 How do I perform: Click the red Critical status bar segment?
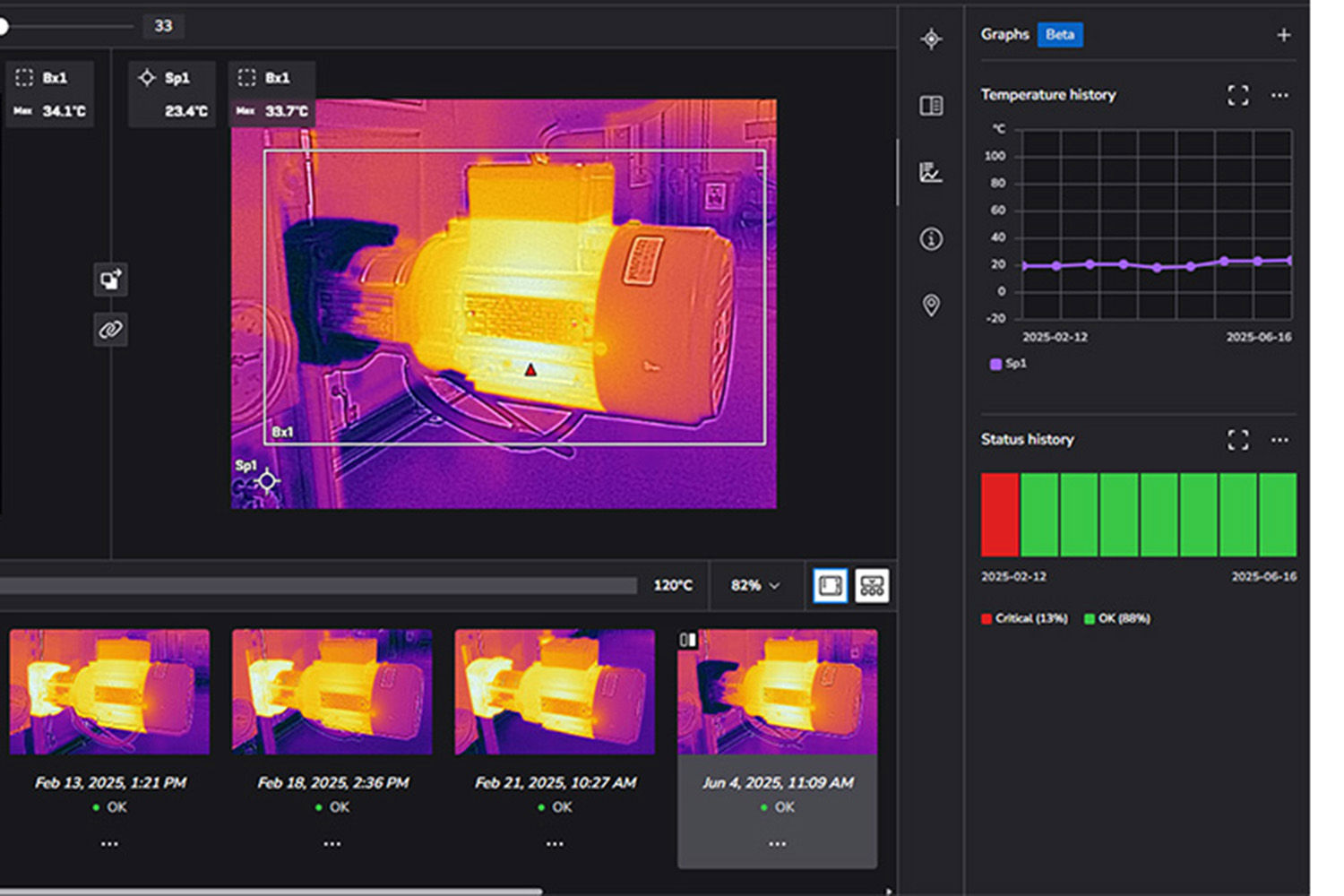coord(999,515)
